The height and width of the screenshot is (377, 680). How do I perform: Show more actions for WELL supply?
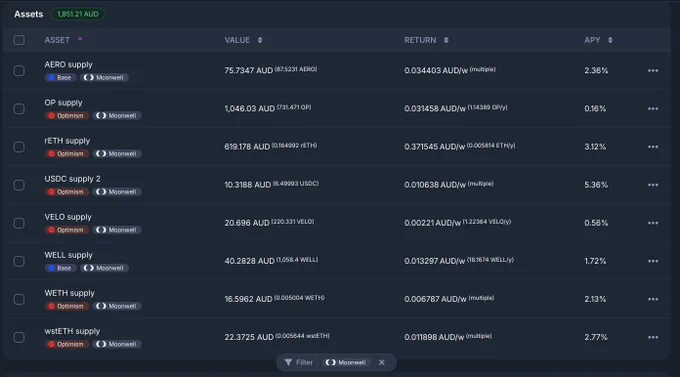tap(653, 261)
